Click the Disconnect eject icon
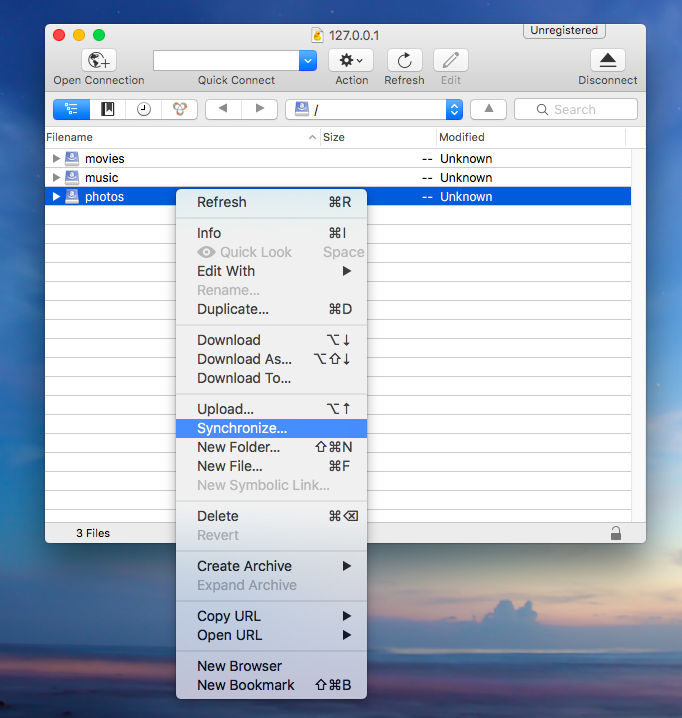The width and height of the screenshot is (682, 718). pos(607,60)
